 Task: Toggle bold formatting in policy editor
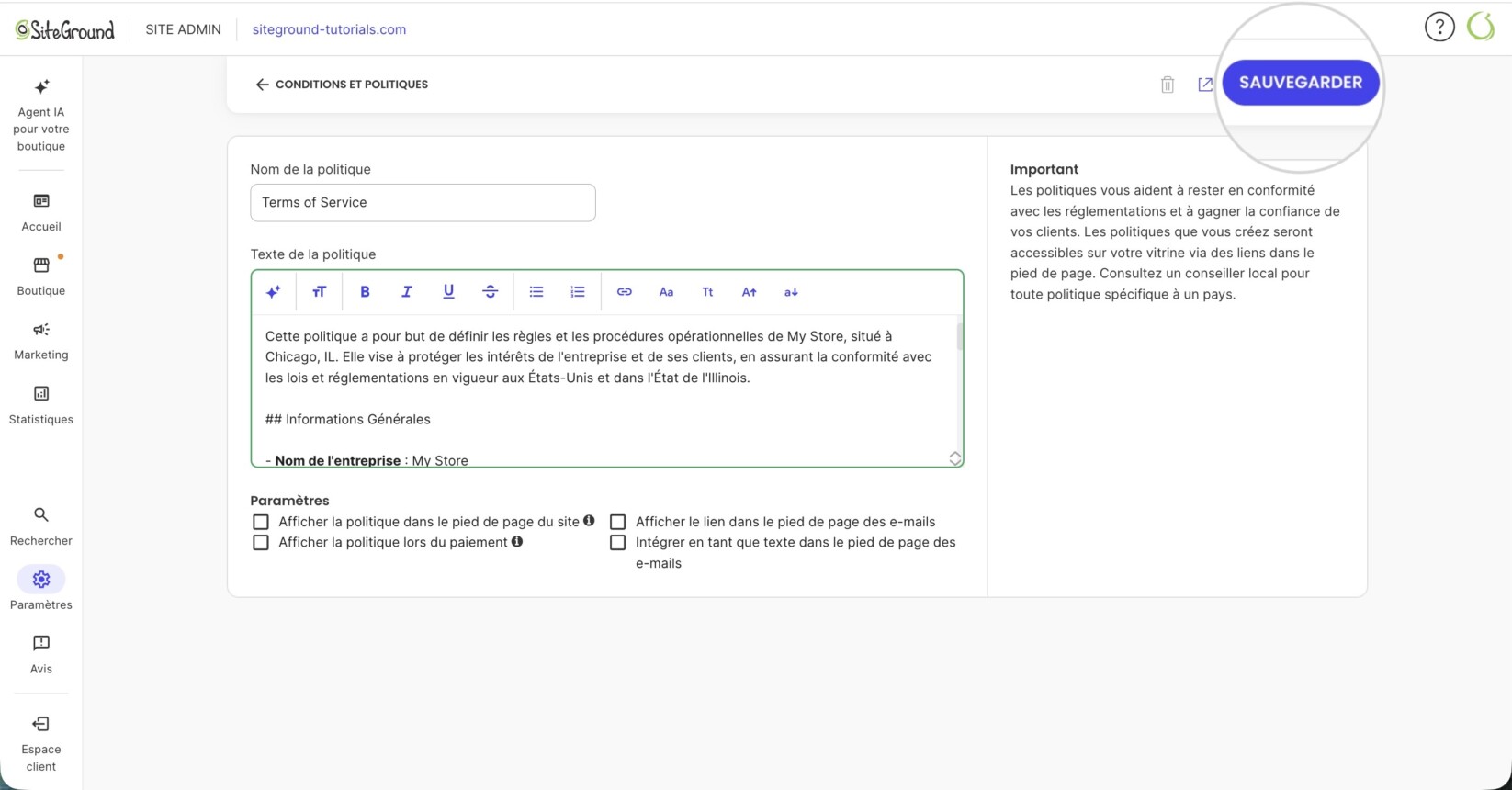coord(365,292)
